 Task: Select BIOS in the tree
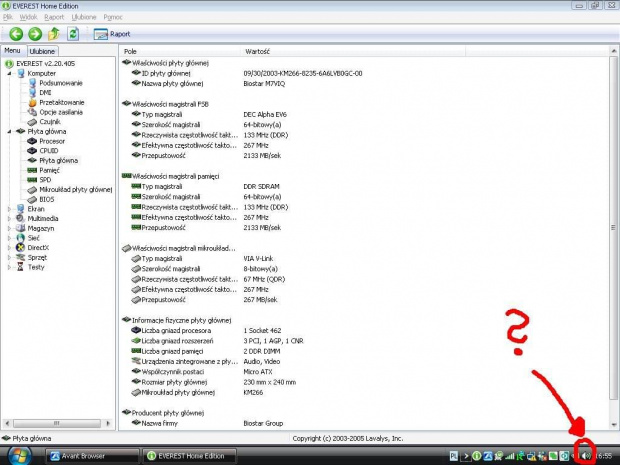click(x=47, y=199)
